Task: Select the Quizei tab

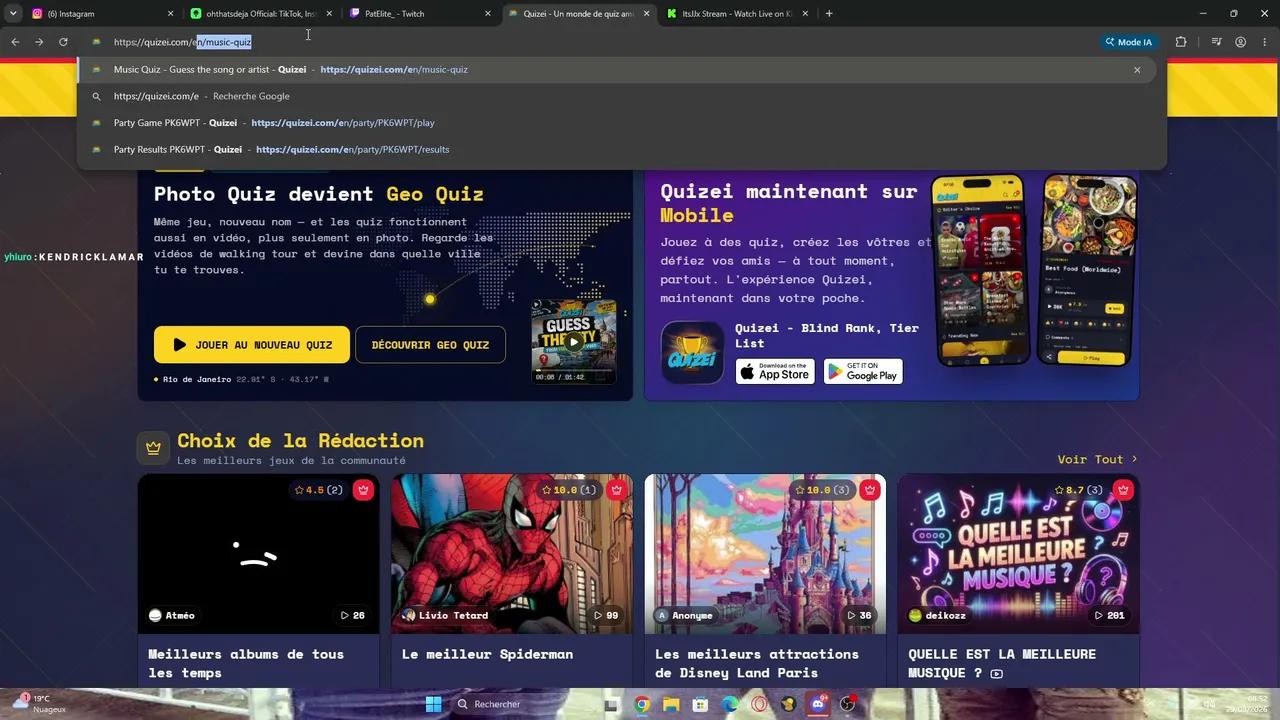Action: tap(580, 14)
